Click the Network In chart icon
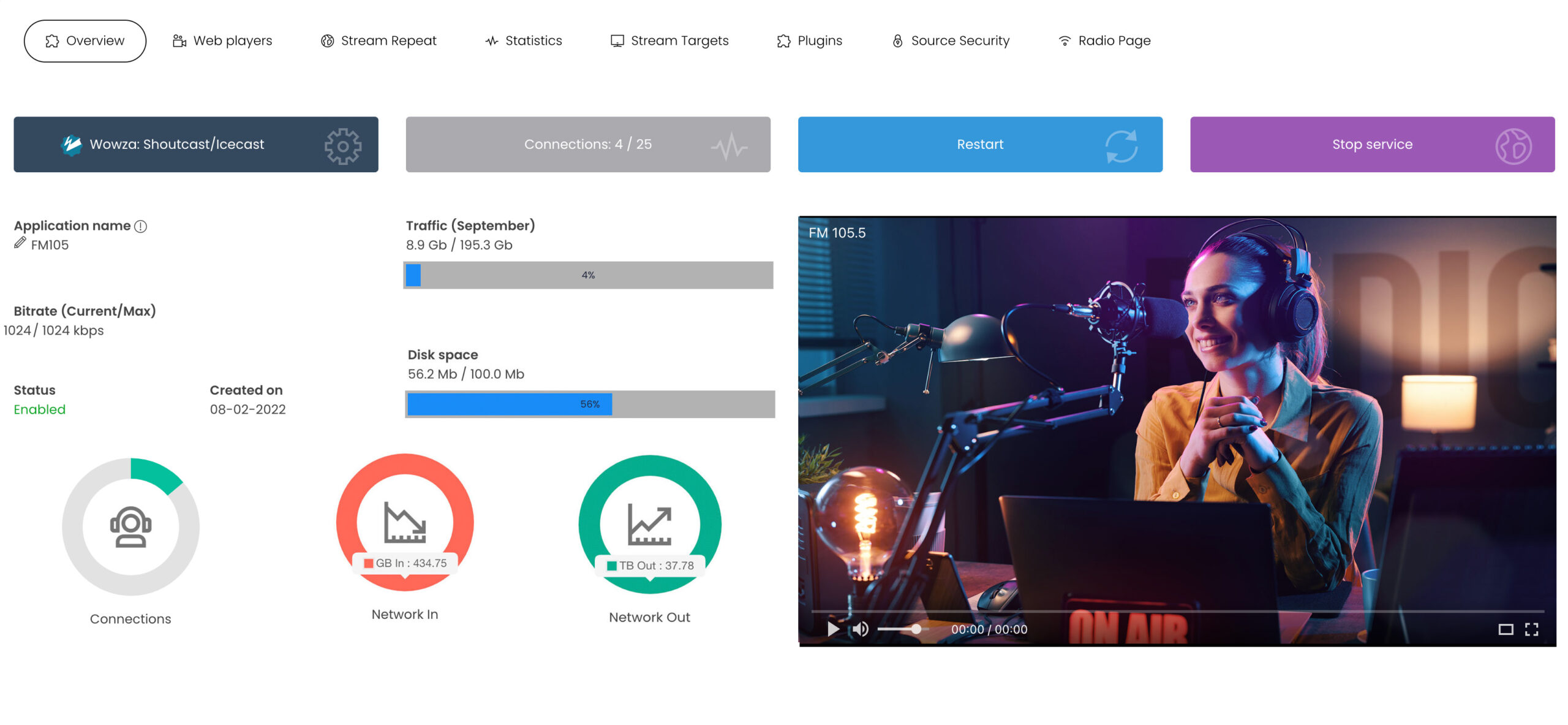 click(404, 522)
